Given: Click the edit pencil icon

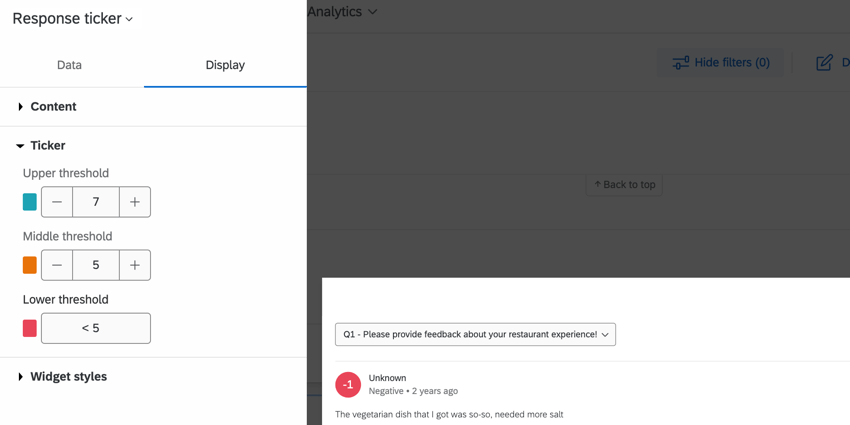Looking at the screenshot, I should click(824, 63).
